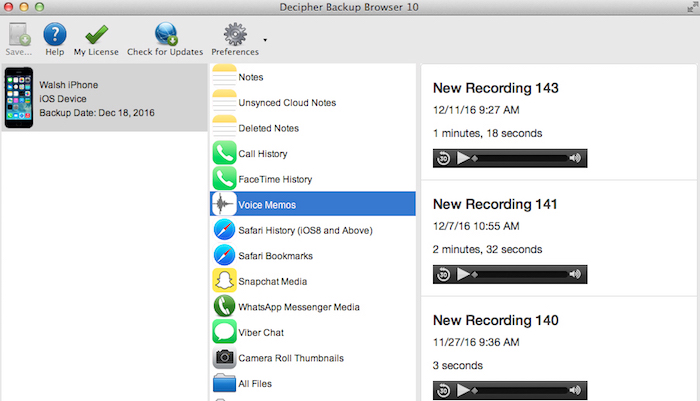Viewport: 700px width, 401px height.
Task: Mute volume on Recording 141 player
Action: (575, 274)
